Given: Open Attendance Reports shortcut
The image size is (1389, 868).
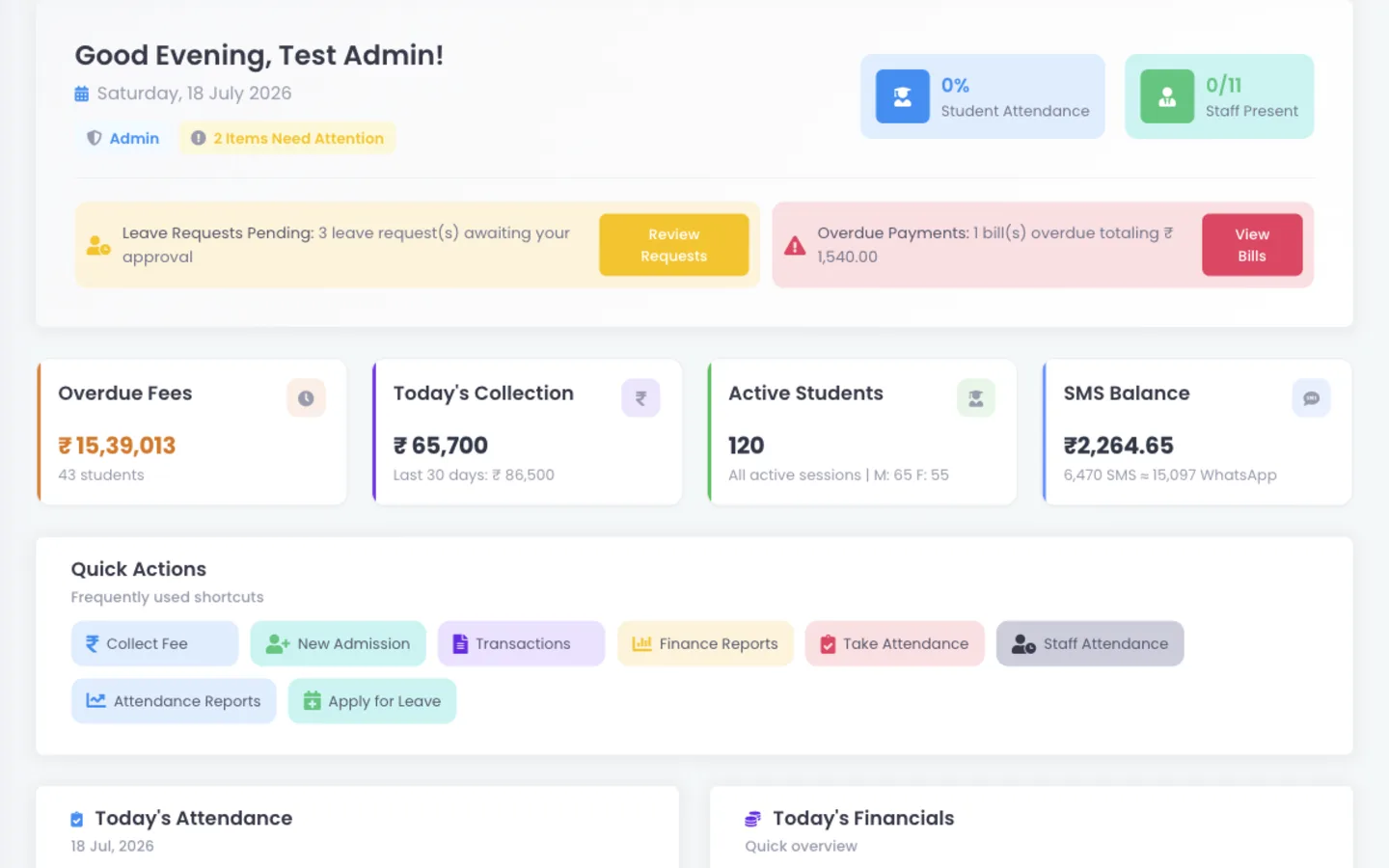Looking at the screenshot, I should click(x=174, y=701).
